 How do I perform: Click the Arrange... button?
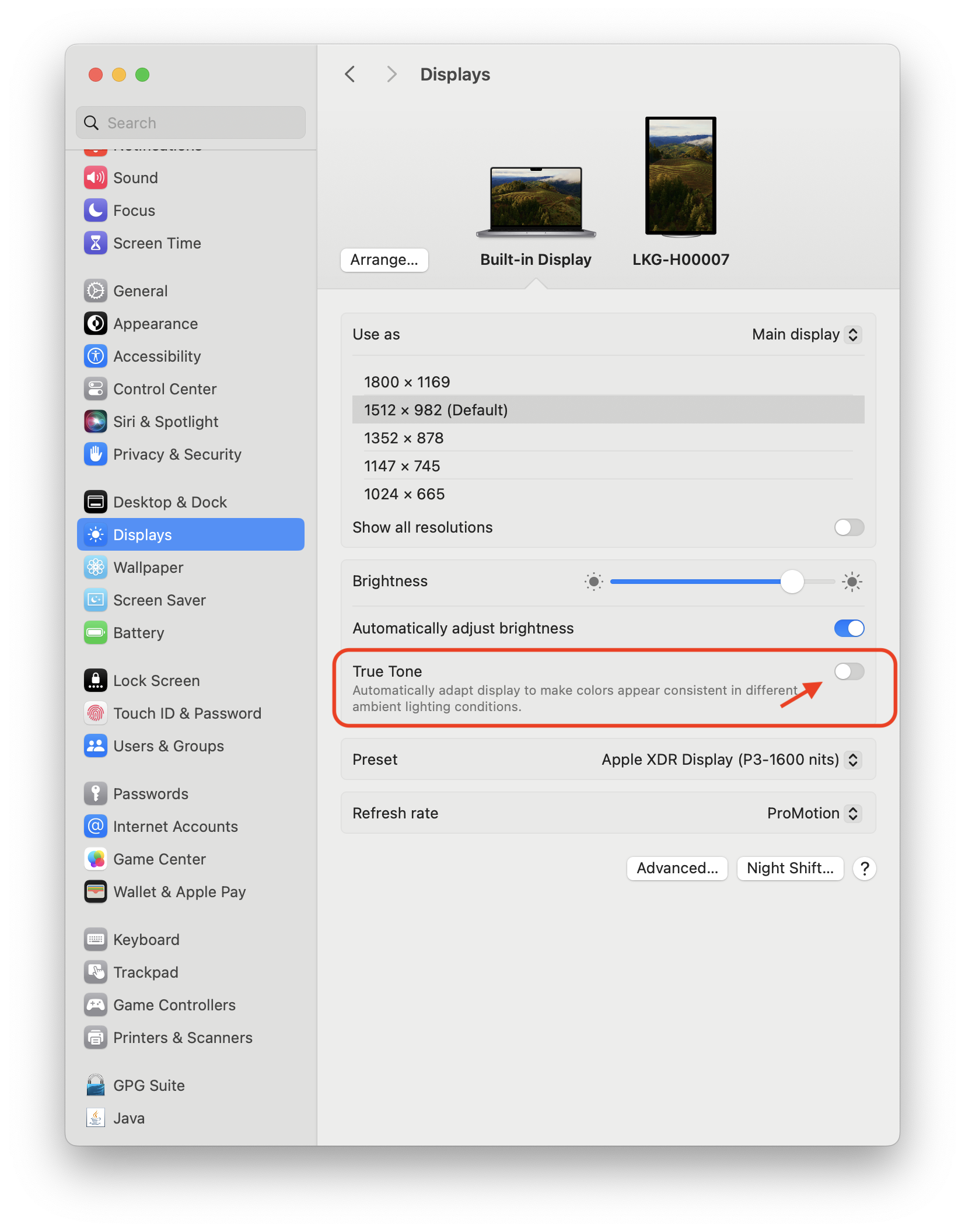click(384, 260)
